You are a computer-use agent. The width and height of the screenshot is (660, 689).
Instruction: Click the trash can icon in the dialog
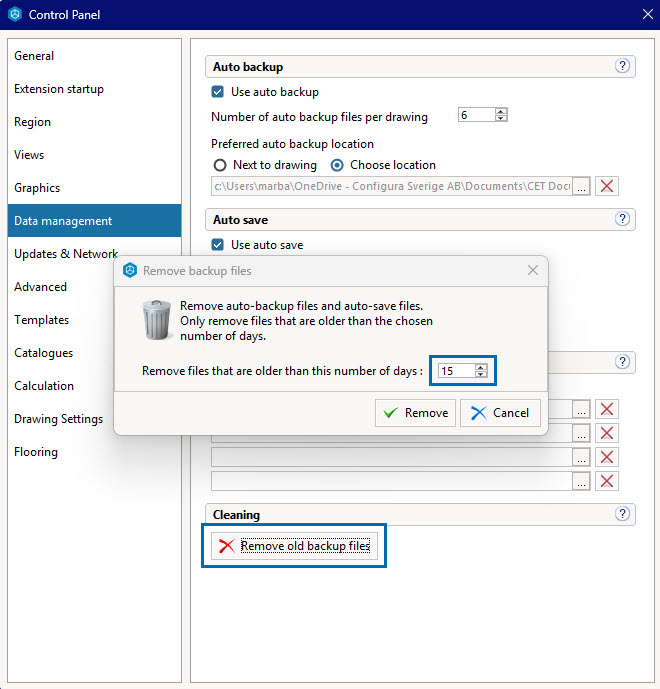click(x=156, y=320)
